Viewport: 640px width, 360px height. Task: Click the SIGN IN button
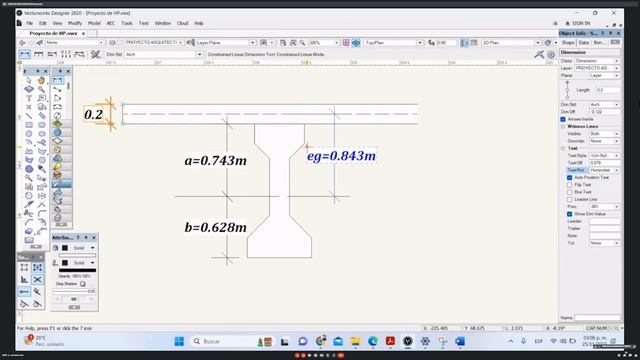(x=578, y=23)
